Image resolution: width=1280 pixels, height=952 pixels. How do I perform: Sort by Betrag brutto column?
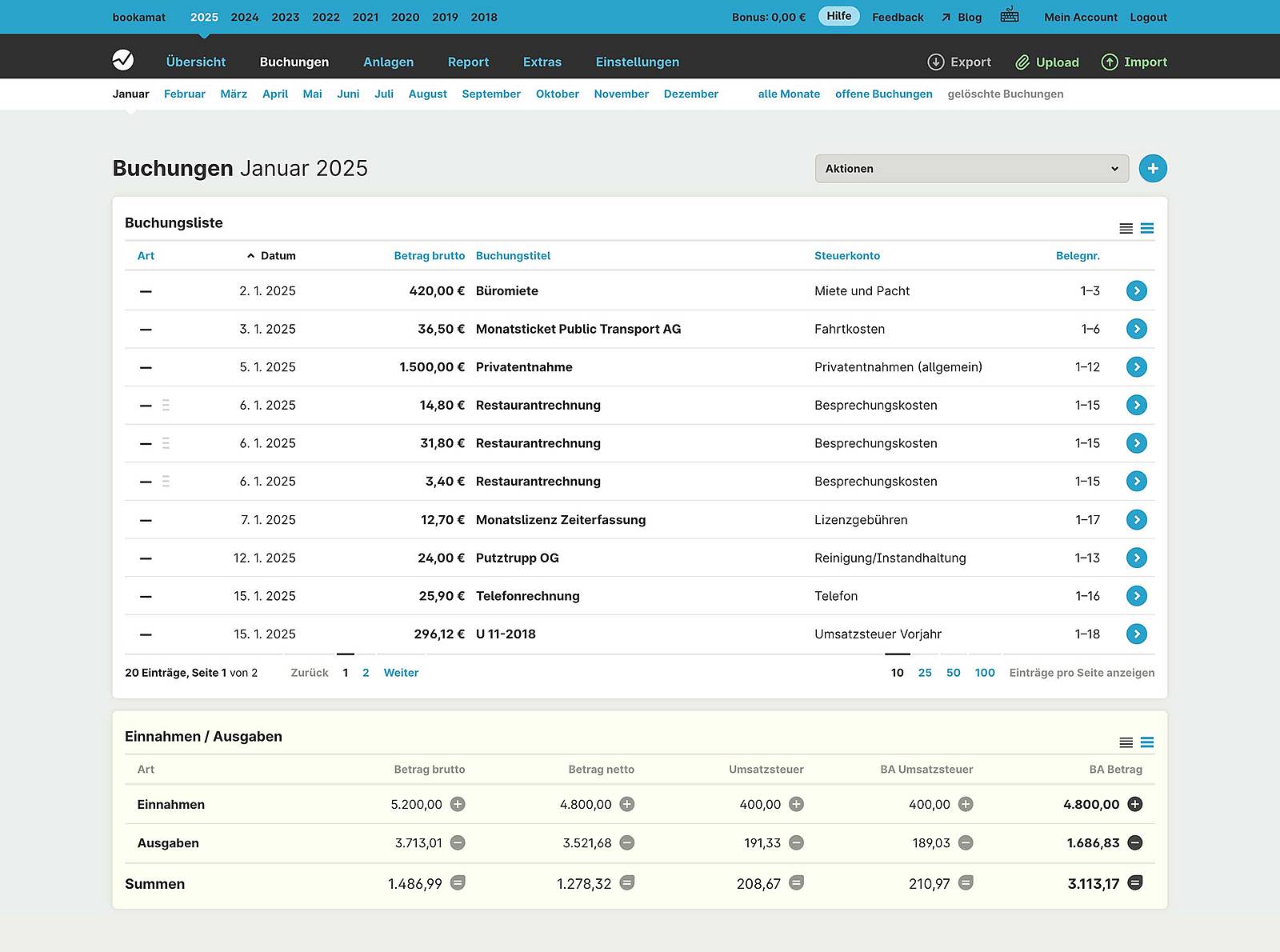pyautogui.click(x=429, y=256)
